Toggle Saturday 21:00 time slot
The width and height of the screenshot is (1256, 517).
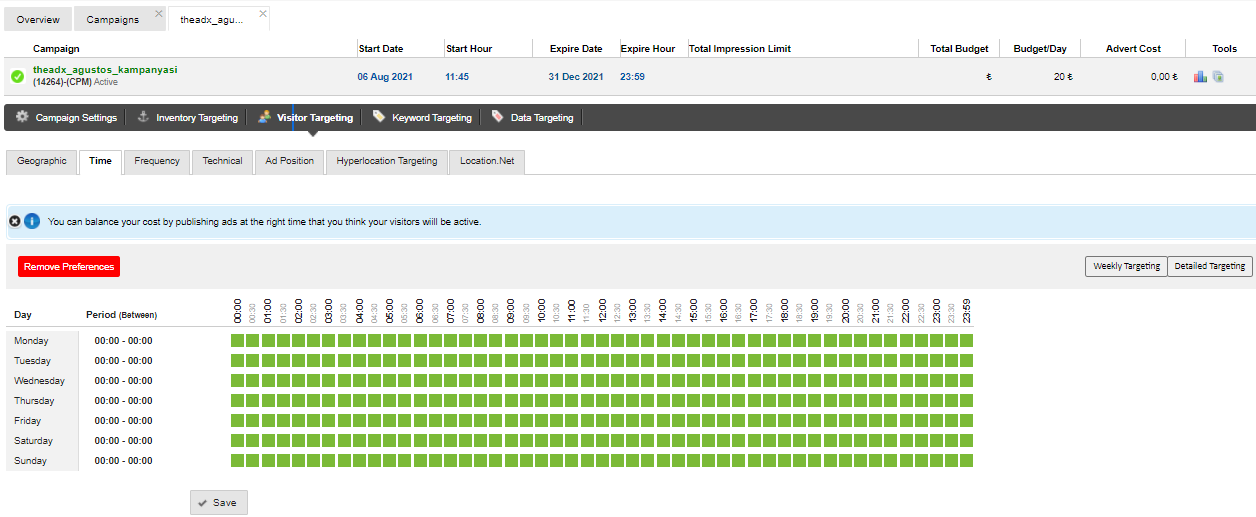[875, 440]
